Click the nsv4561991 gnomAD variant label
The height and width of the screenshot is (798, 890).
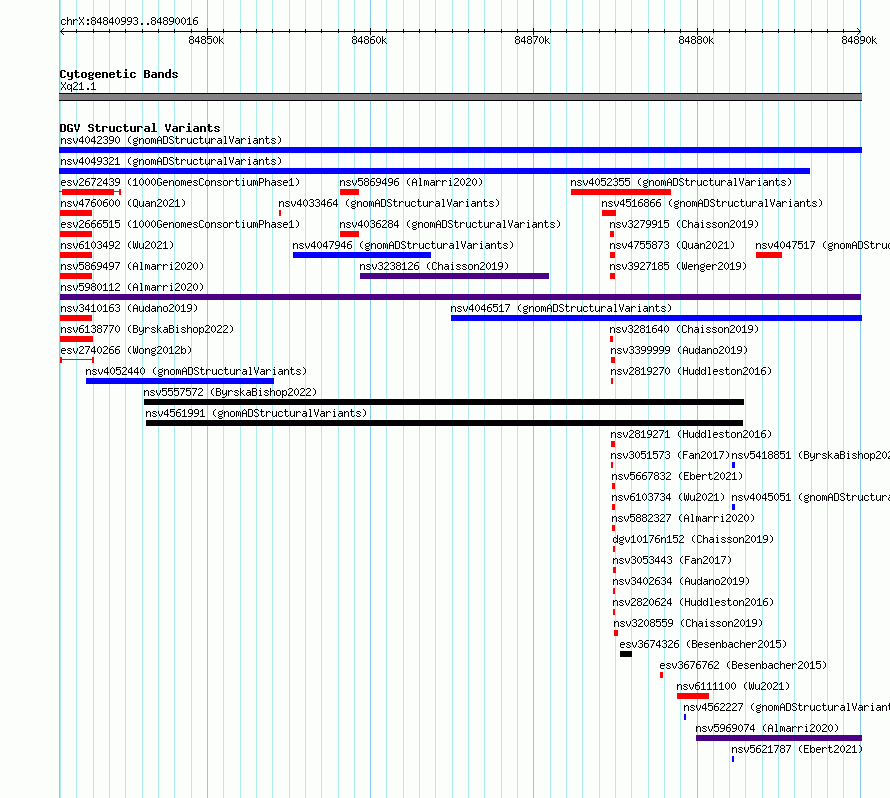coord(256,413)
